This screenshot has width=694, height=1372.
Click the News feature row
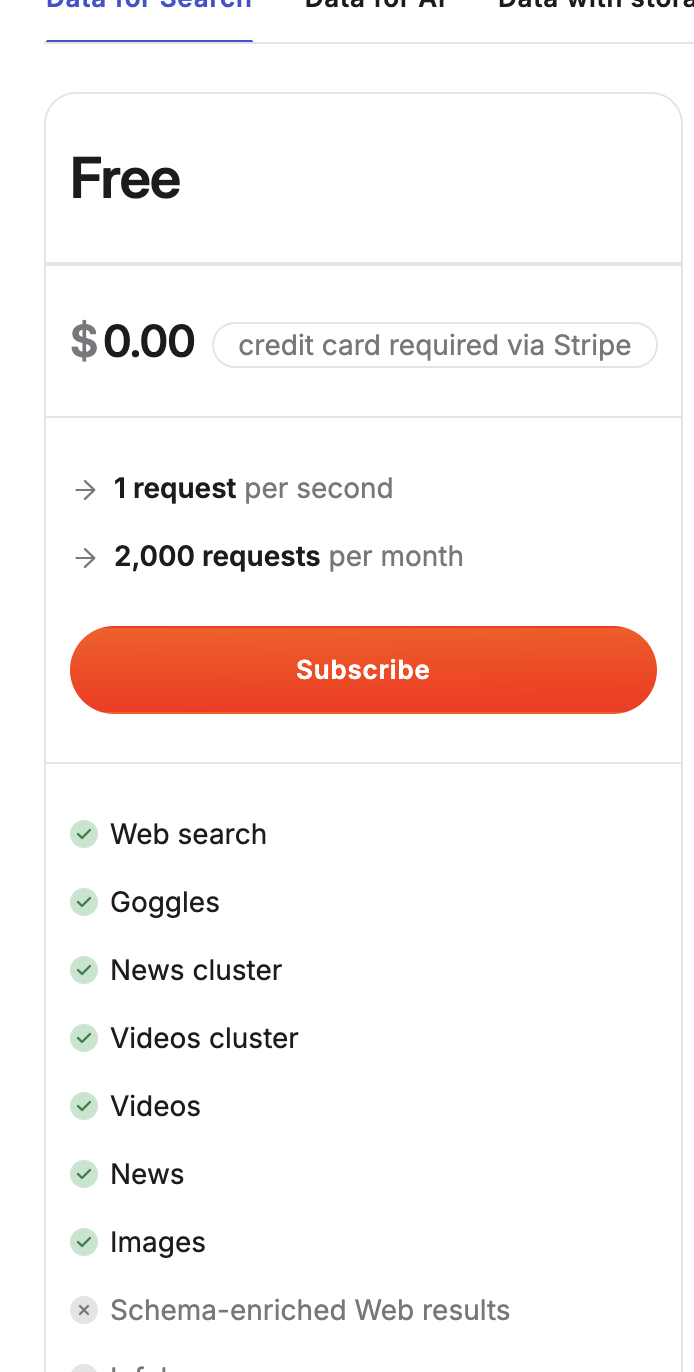(x=147, y=1174)
